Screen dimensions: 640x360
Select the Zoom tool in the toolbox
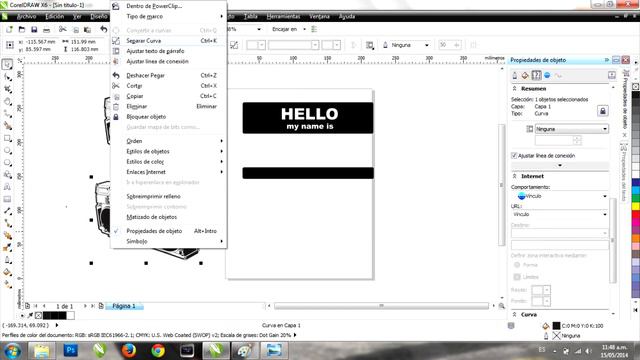pyautogui.click(x=7, y=101)
